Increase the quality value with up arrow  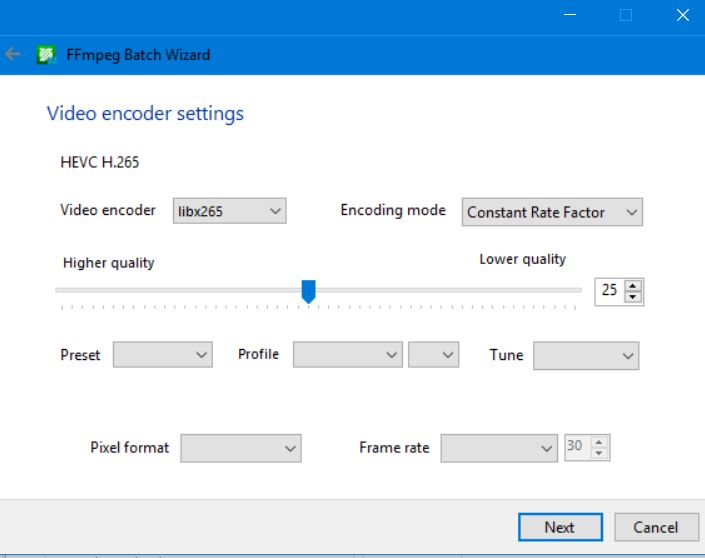[632, 285]
